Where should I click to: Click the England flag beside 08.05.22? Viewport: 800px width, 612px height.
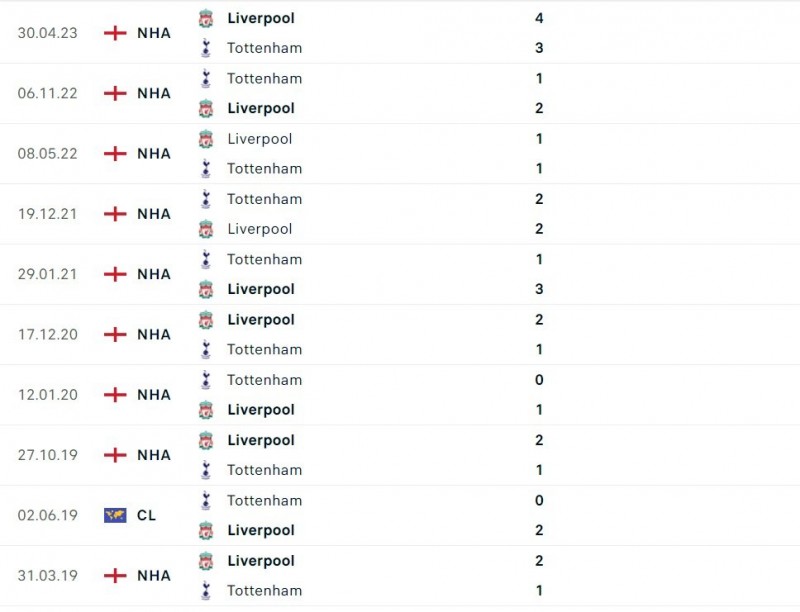pos(115,154)
